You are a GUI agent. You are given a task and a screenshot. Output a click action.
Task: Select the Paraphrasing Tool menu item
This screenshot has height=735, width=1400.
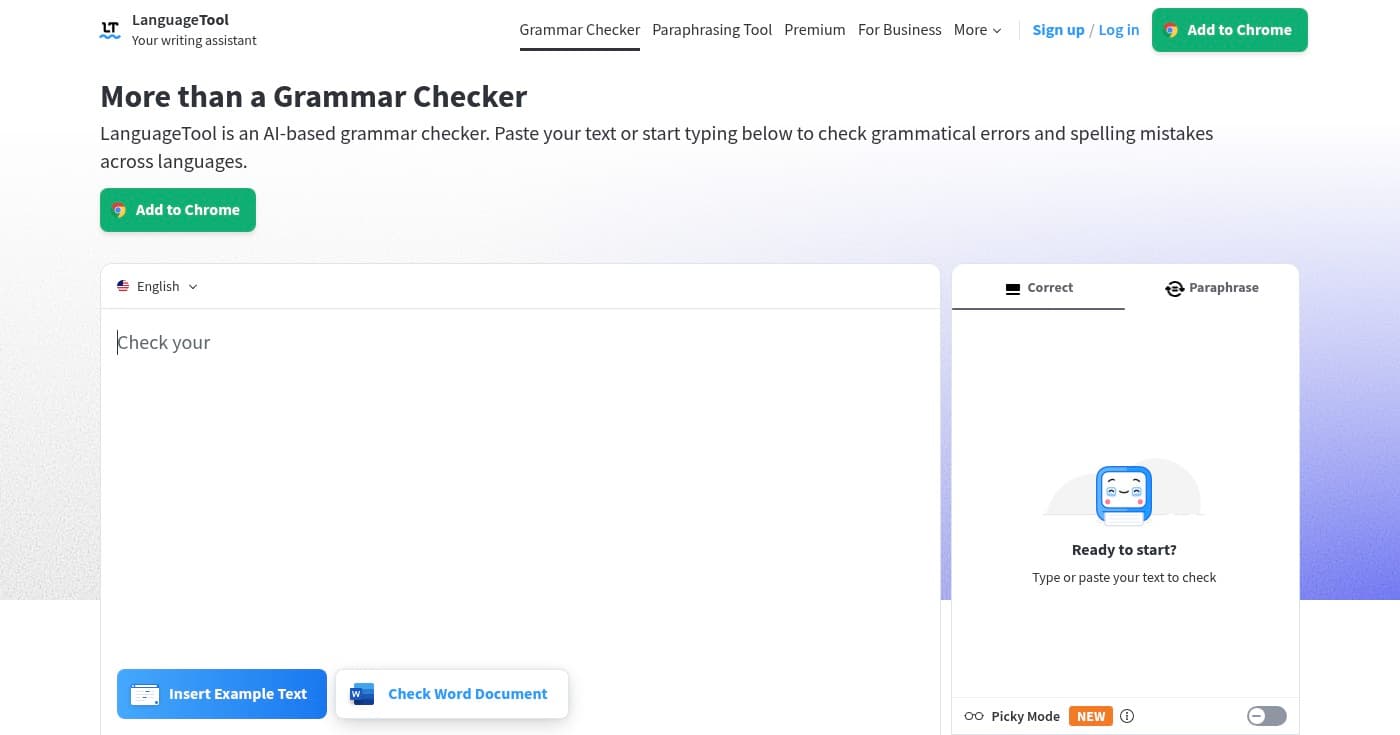[x=712, y=30]
